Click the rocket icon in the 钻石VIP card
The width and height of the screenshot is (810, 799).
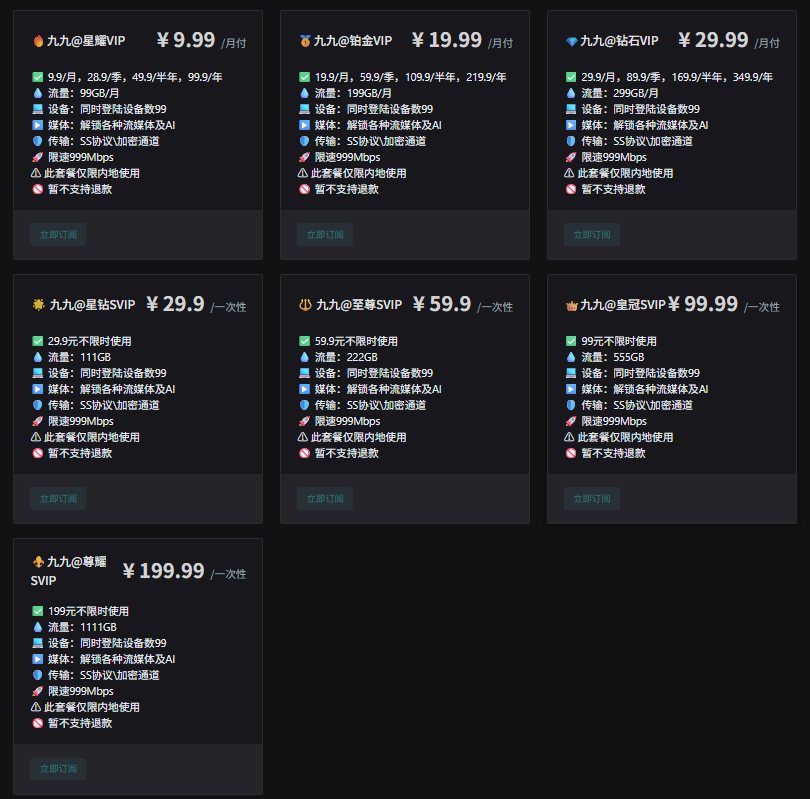[x=571, y=157]
